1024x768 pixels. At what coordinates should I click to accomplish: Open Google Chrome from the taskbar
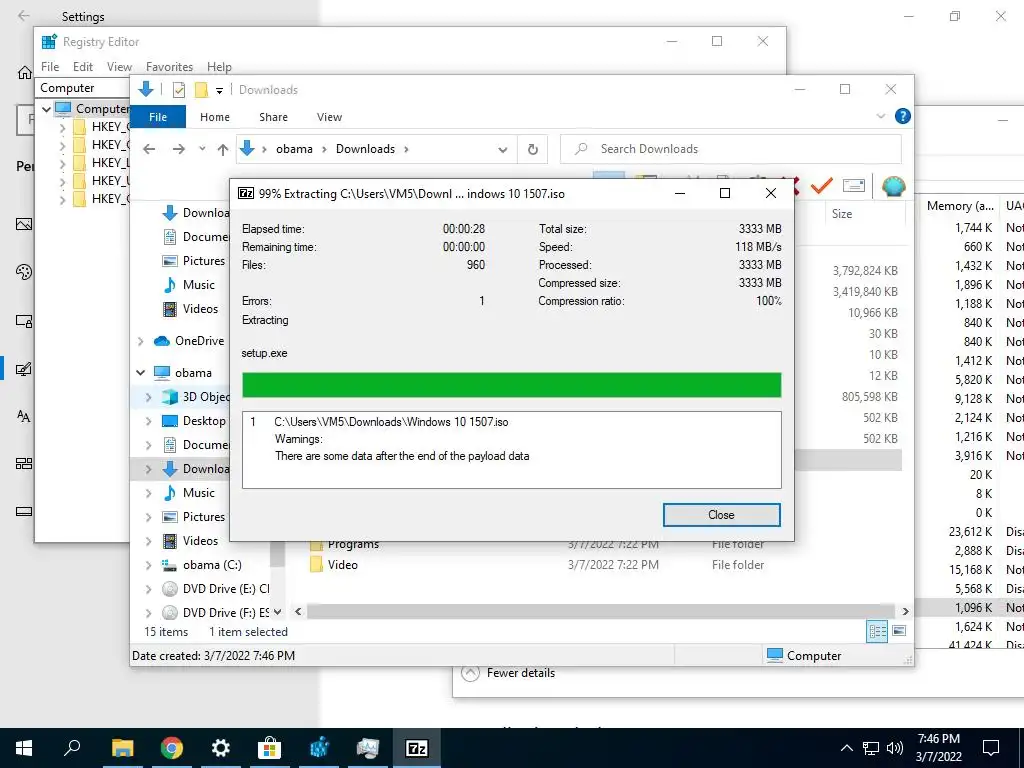pyautogui.click(x=171, y=748)
